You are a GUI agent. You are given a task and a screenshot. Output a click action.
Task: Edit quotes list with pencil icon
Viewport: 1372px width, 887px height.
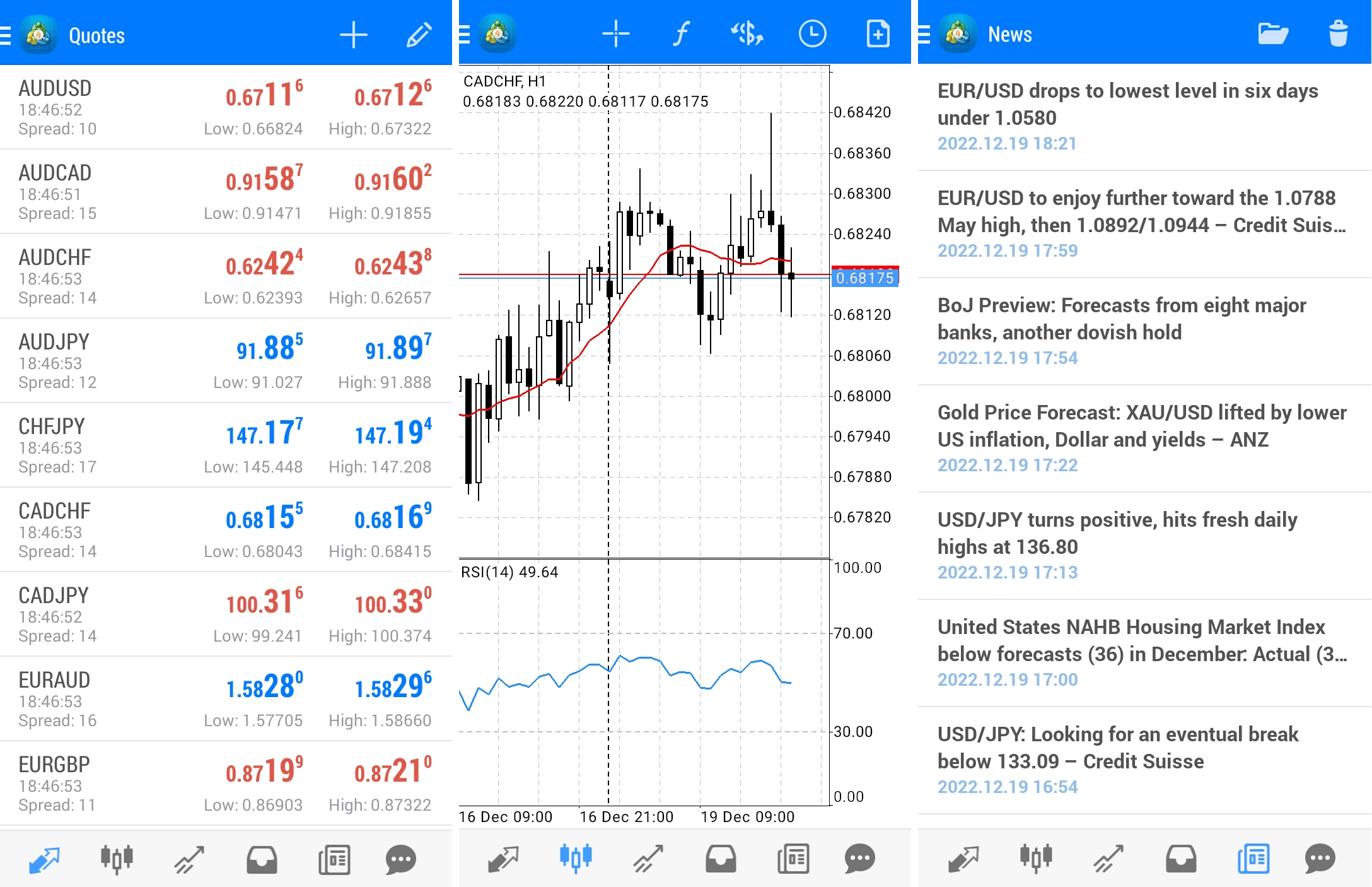click(x=419, y=35)
